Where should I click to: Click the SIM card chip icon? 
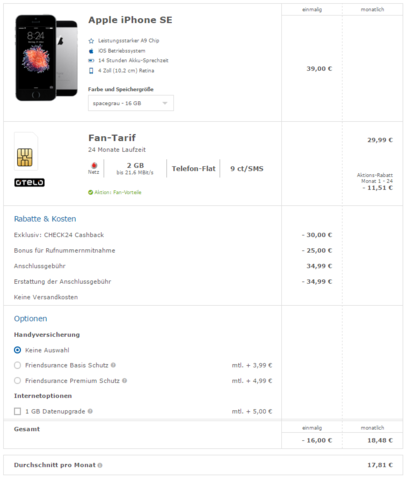[x=25, y=157]
